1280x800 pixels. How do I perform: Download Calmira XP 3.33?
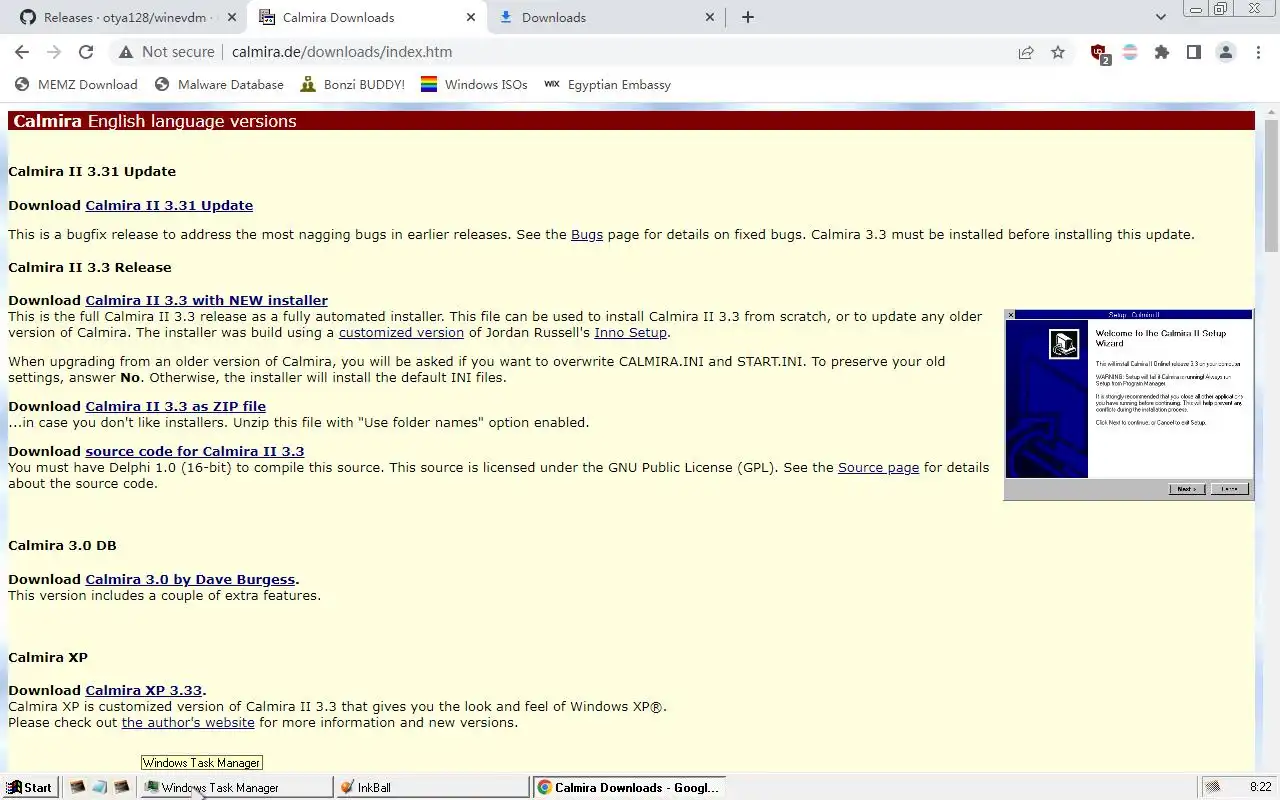coord(143,690)
